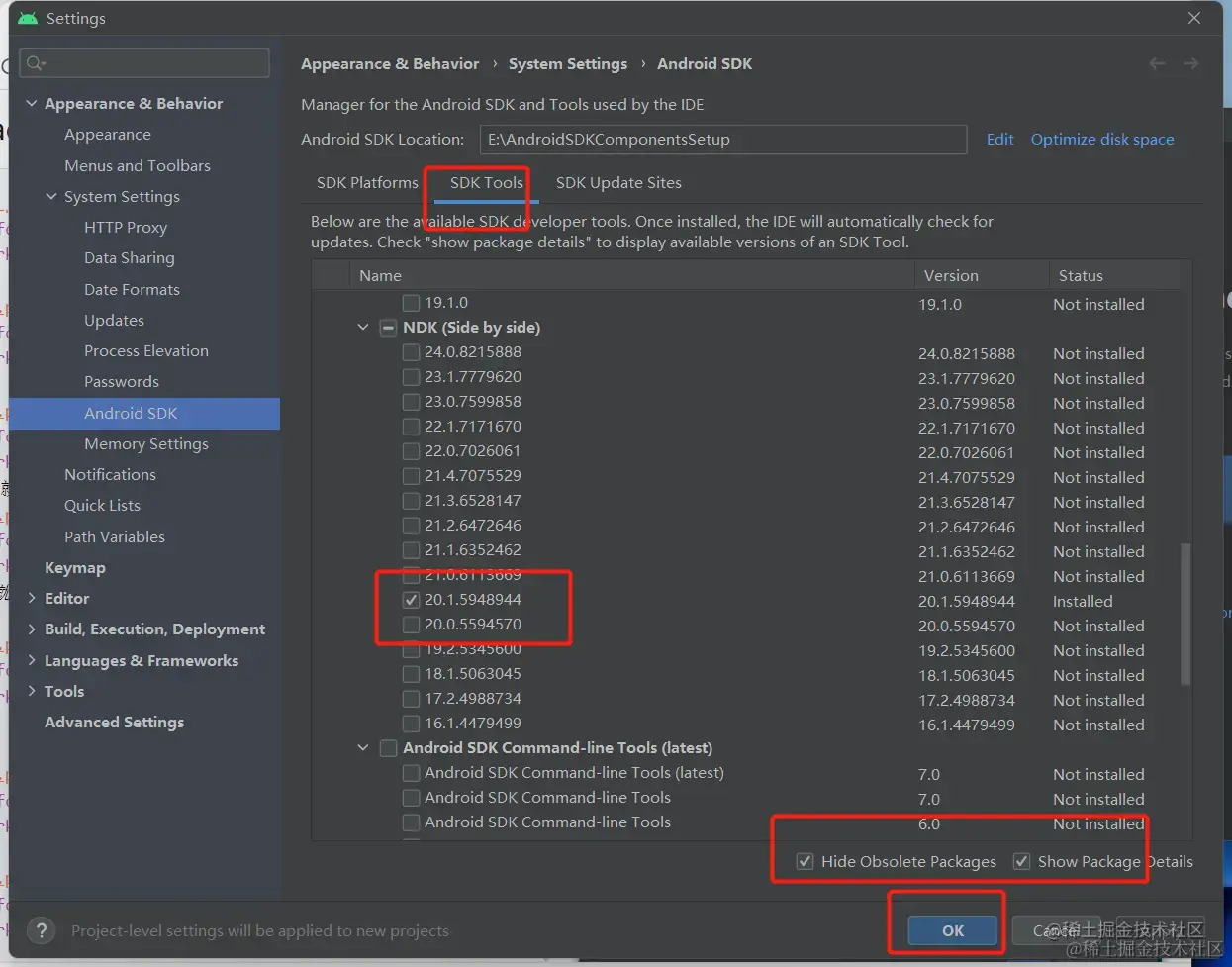Toggle Show Package Details checkbox
The height and width of the screenshot is (967, 1232).
point(1021,861)
